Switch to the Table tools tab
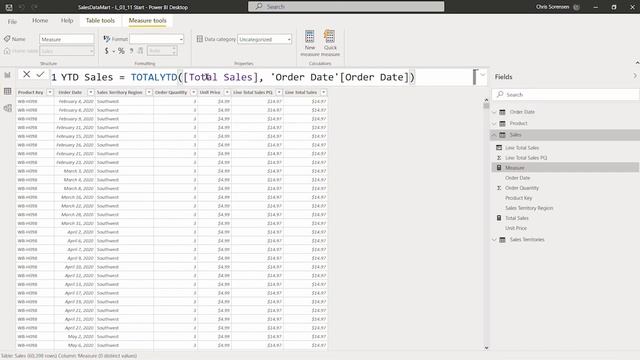Screen dimensions: 640x360 click(x=100, y=20)
